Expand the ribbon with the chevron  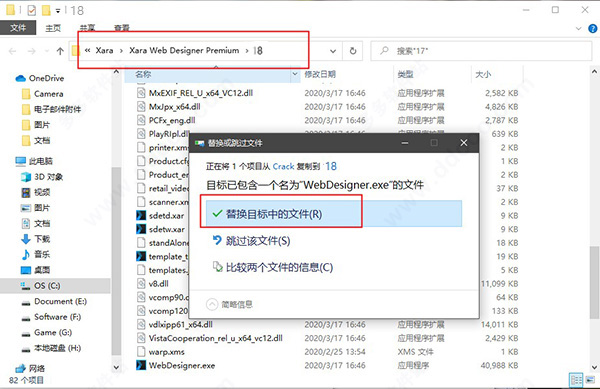coord(579,28)
